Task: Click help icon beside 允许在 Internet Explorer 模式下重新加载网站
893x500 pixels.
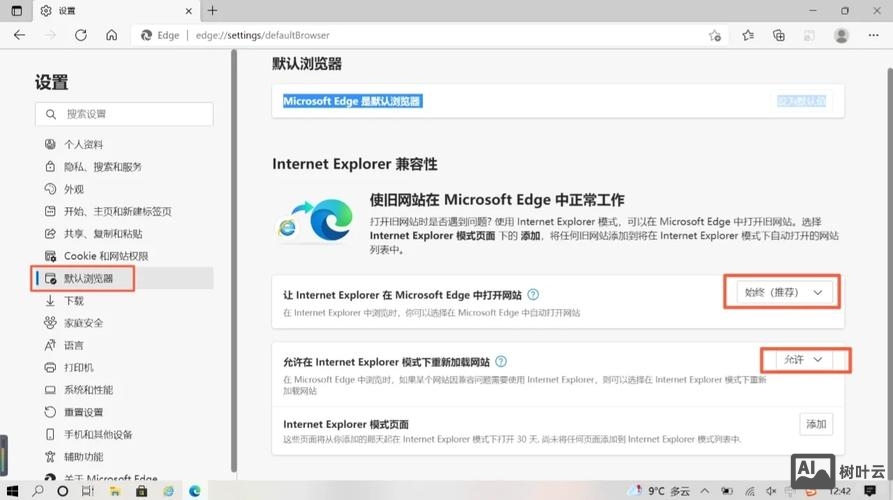Action: pos(501,362)
